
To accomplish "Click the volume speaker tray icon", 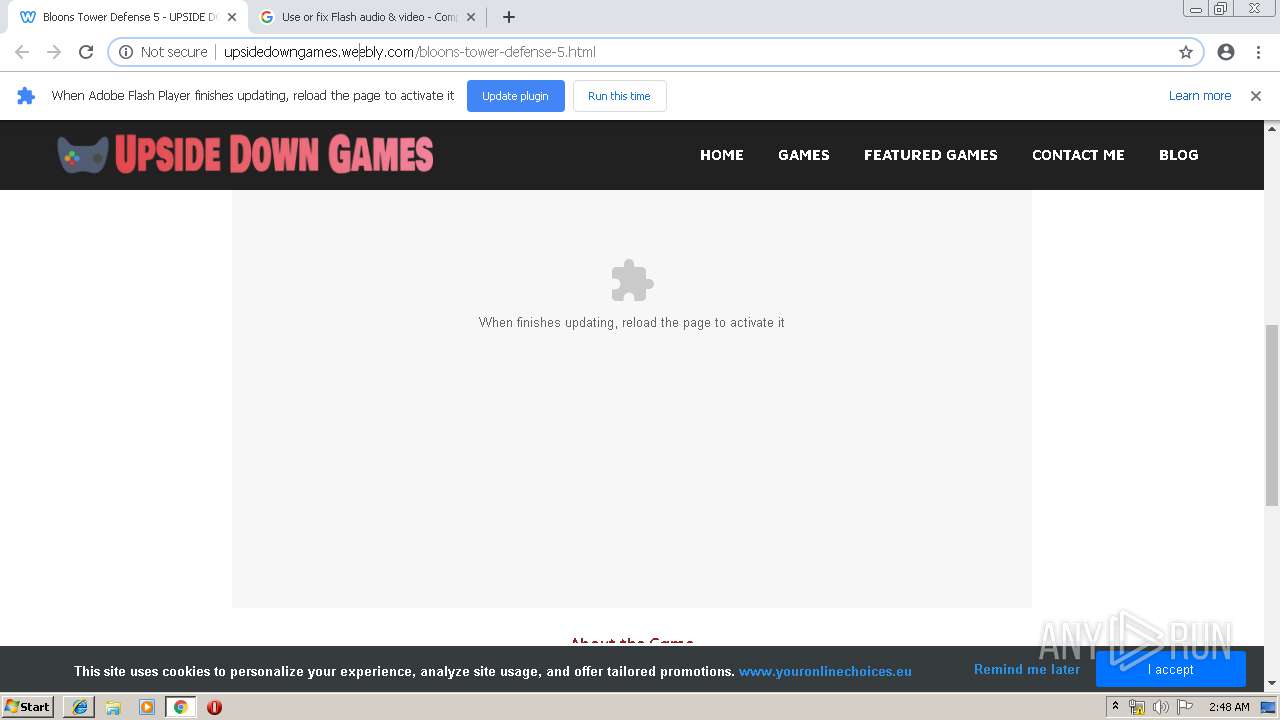I will click(1161, 707).
